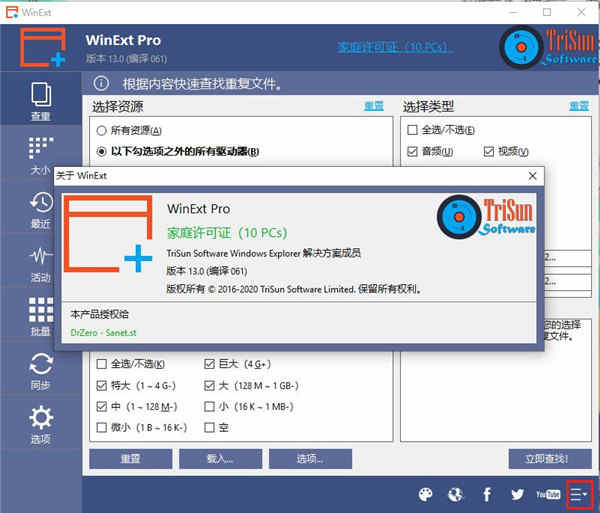Open the 查重 duplicate finder sidebar tab
Viewport: 600px width, 513px height.
coord(41,101)
